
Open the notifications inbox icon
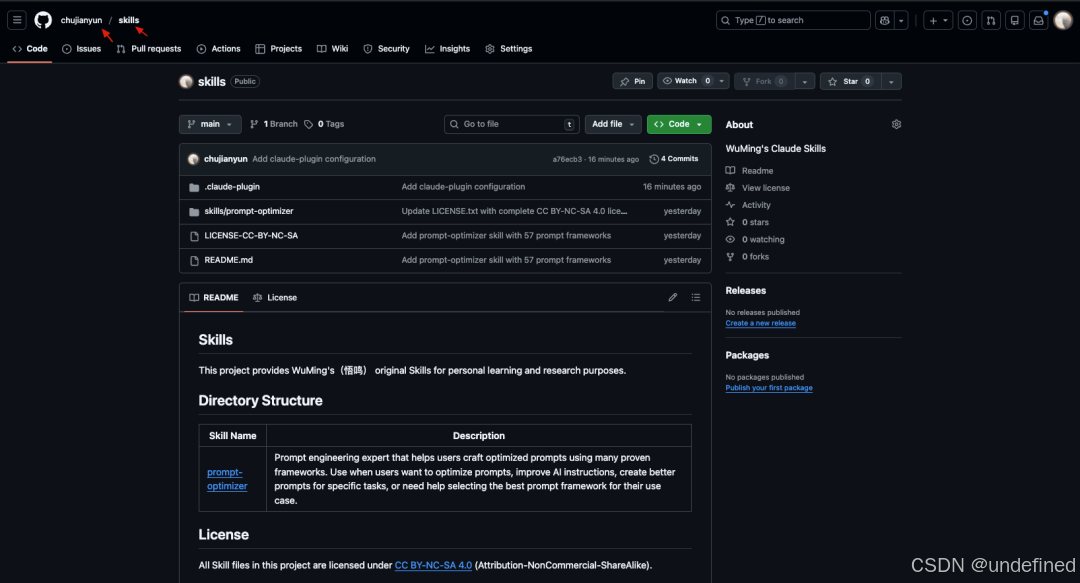tap(1039, 21)
